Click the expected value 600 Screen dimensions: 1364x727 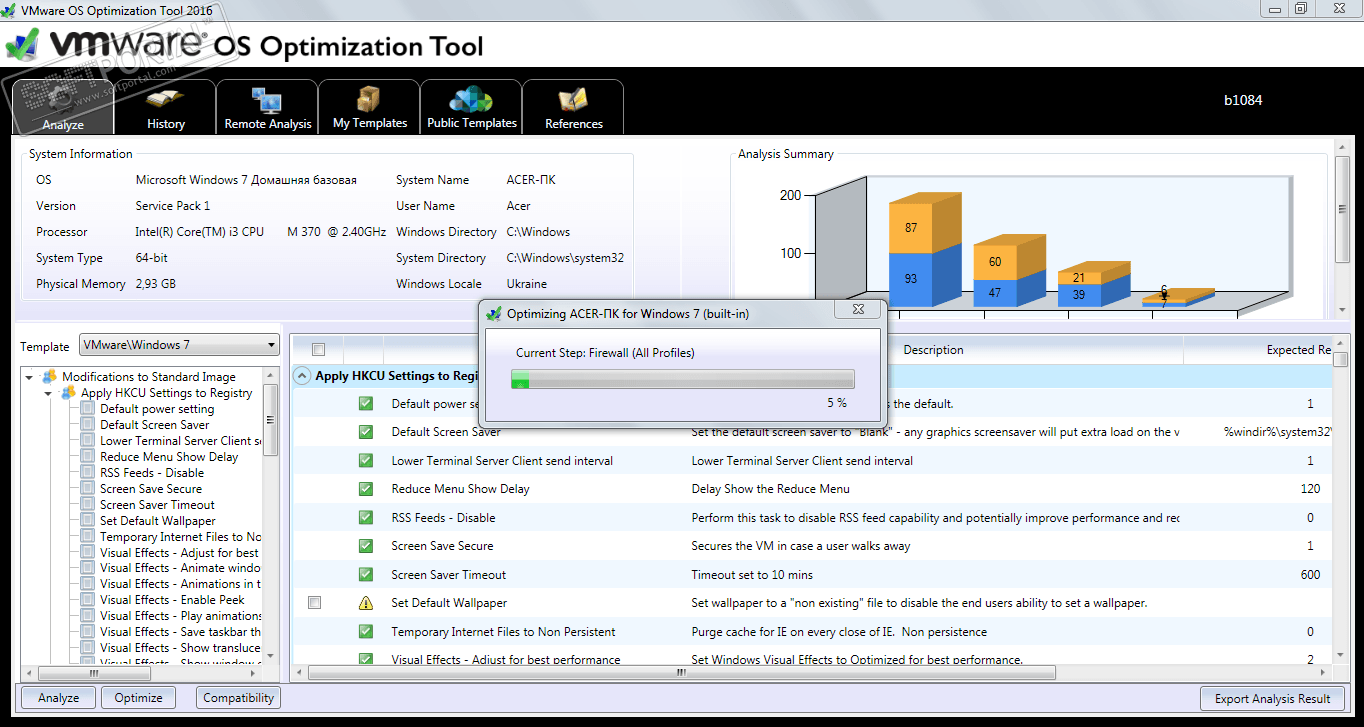[x=1310, y=575]
